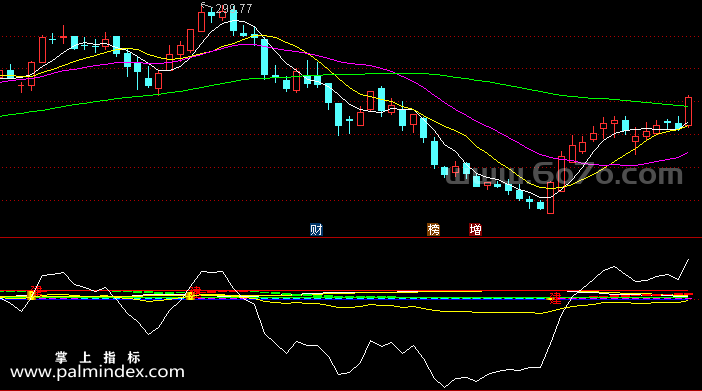Select the 建 signal without a yellow square

[555, 299]
